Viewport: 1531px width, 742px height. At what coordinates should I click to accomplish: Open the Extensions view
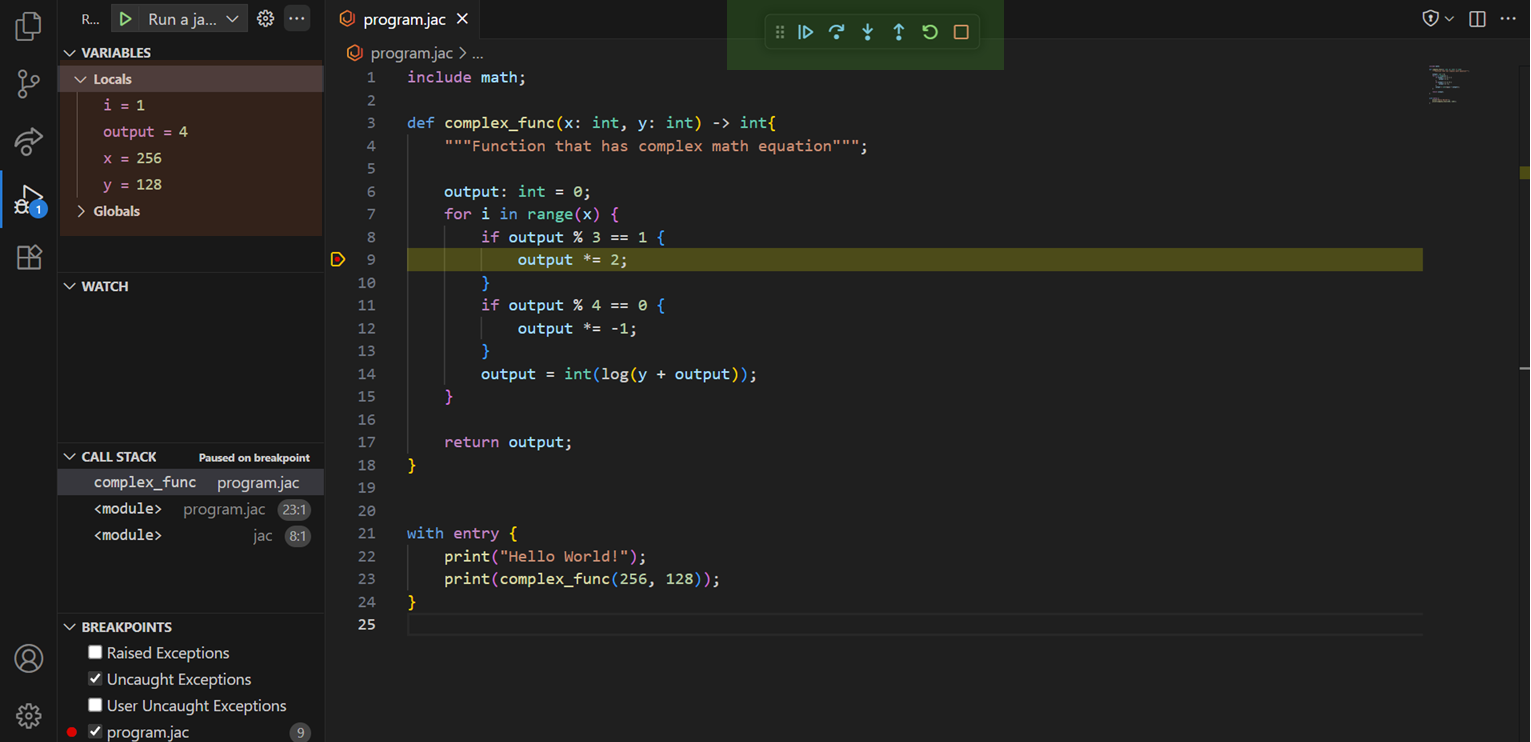tap(28, 256)
